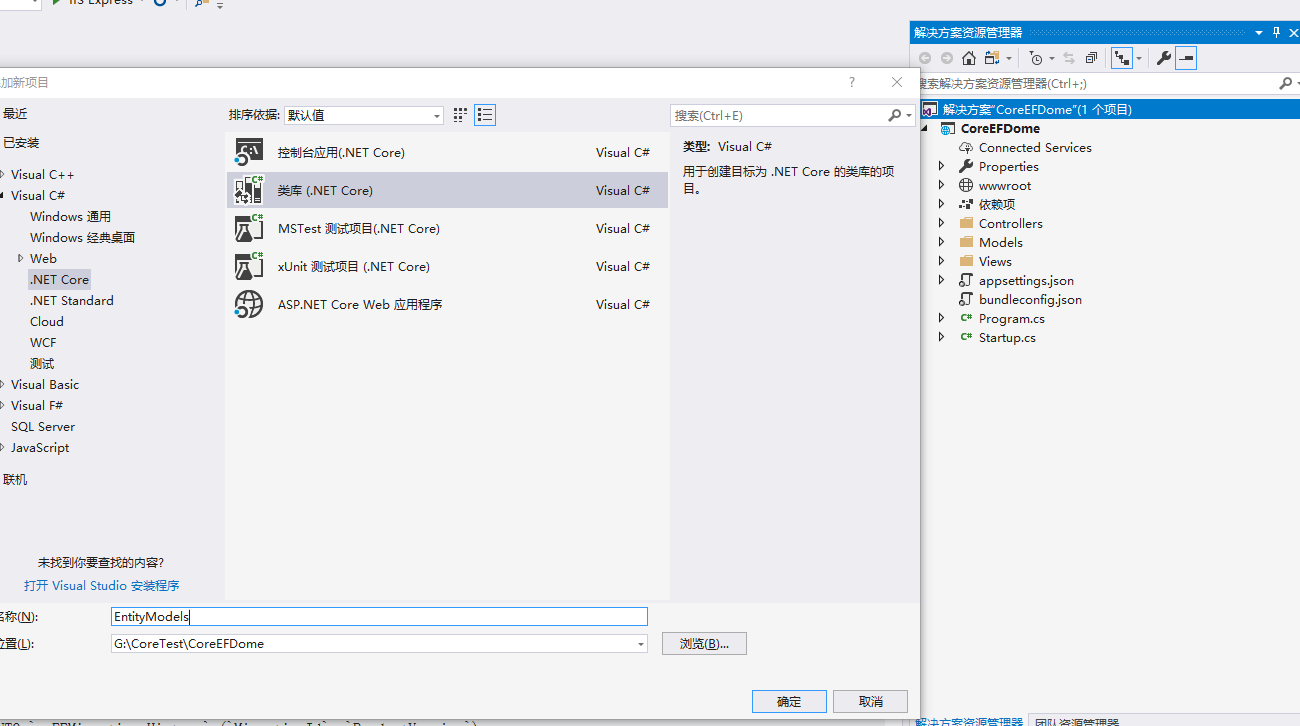This screenshot has height=726, width=1300.
Task: Pin the Solution Explorer panel
Action: pyautogui.click(x=1276, y=33)
